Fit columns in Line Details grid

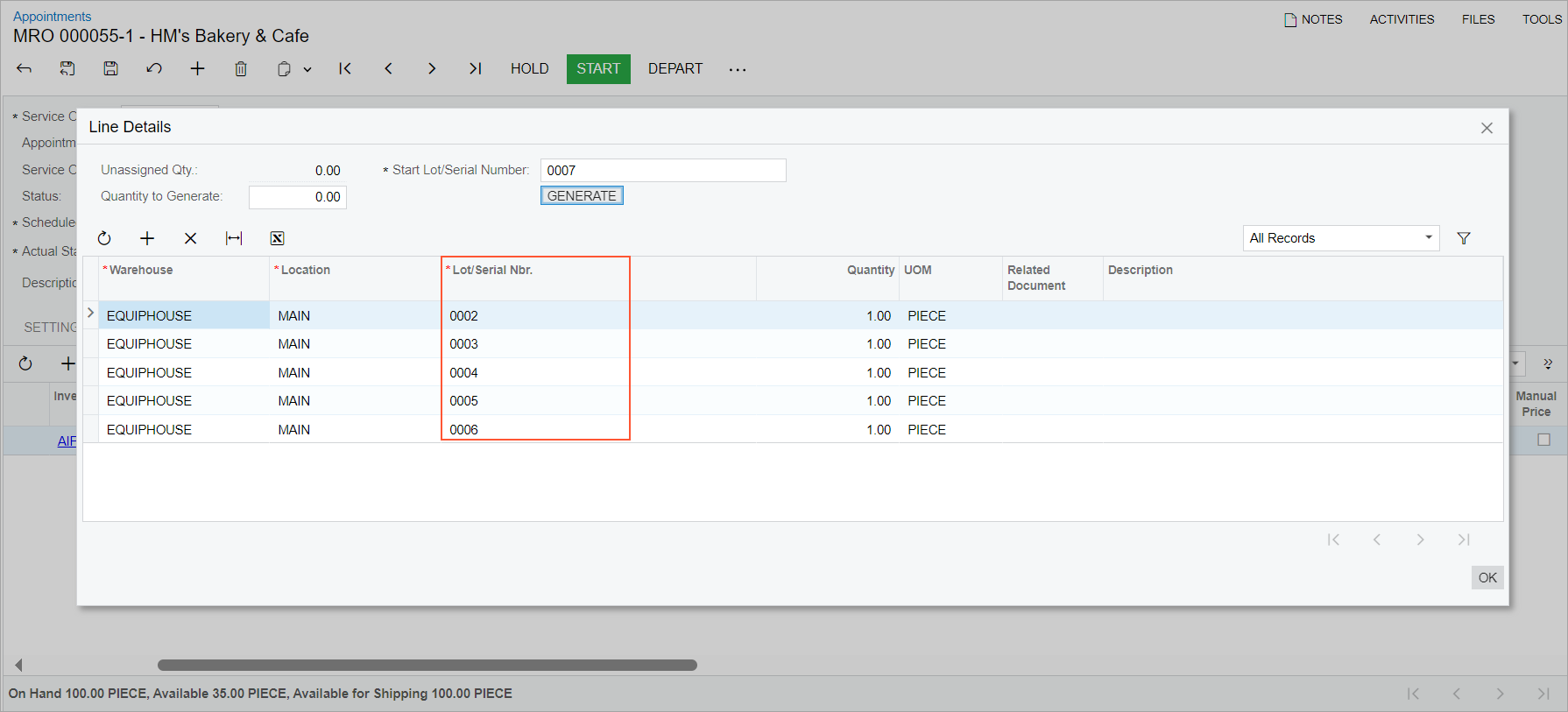234,238
